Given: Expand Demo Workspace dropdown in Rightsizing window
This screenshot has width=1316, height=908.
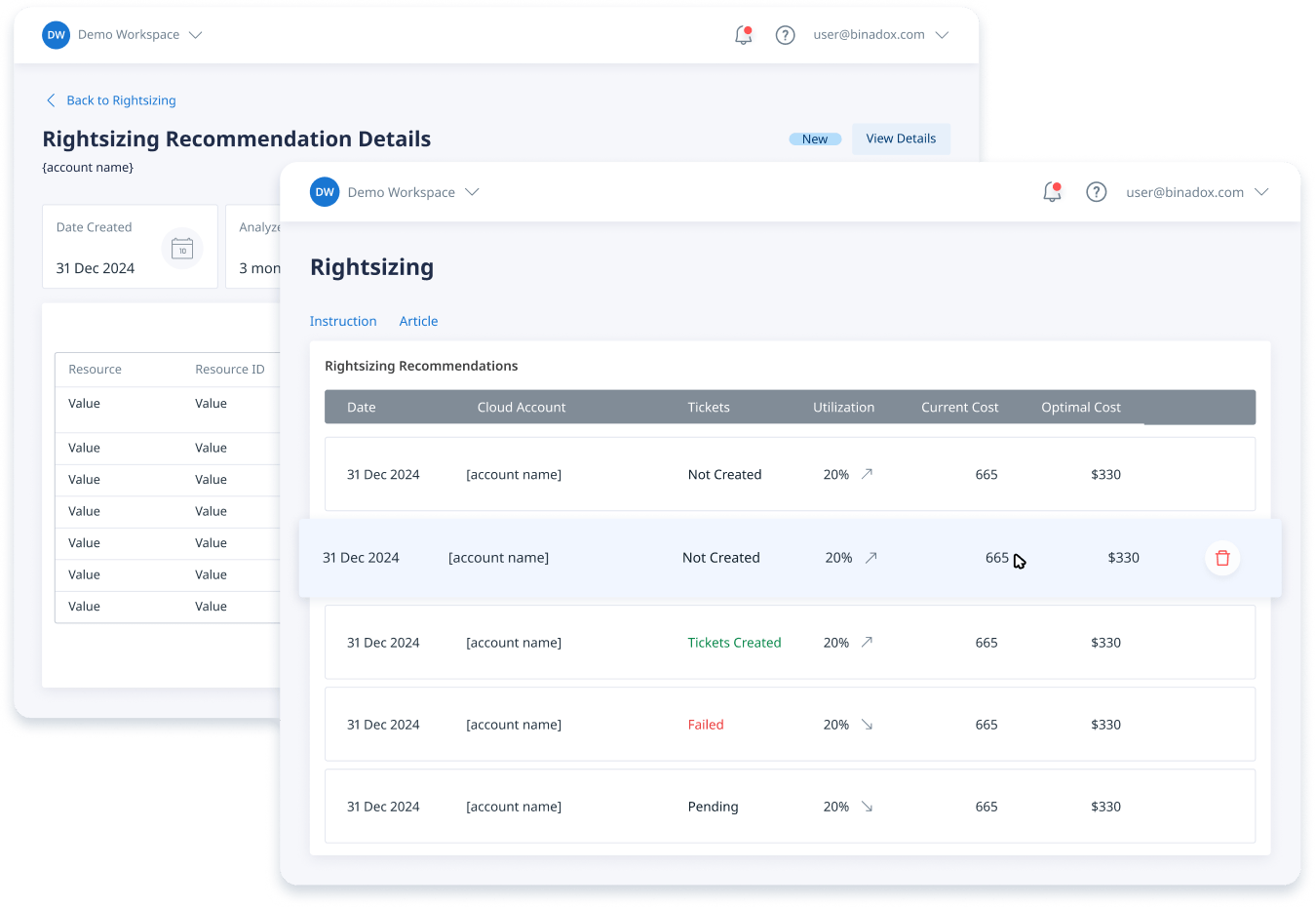Looking at the screenshot, I should pos(472,192).
